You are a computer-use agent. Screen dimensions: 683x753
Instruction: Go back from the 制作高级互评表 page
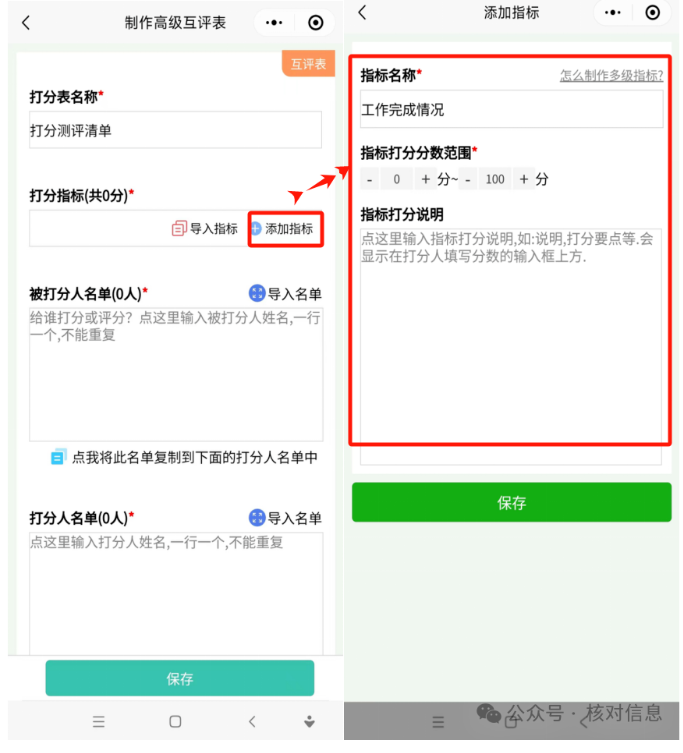[x=26, y=23]
